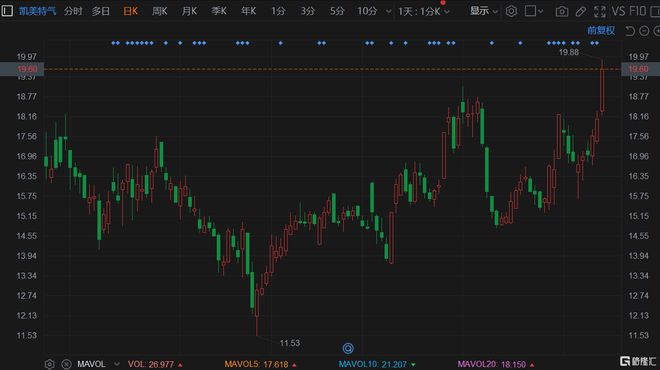
Task: Expand the layout options chevron
Action: [541, 11]
